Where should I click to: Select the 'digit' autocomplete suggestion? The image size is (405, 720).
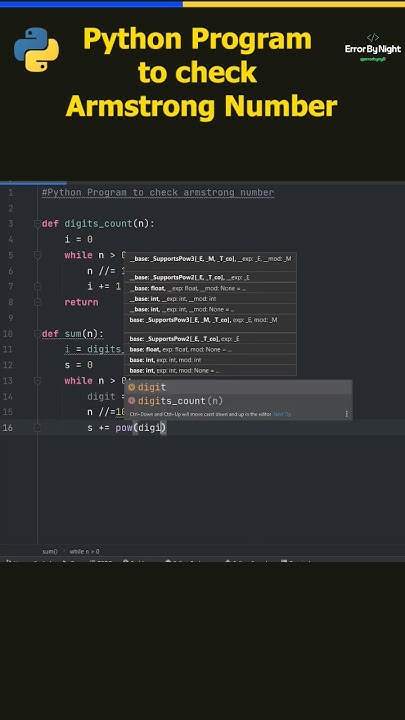point(238,388)
